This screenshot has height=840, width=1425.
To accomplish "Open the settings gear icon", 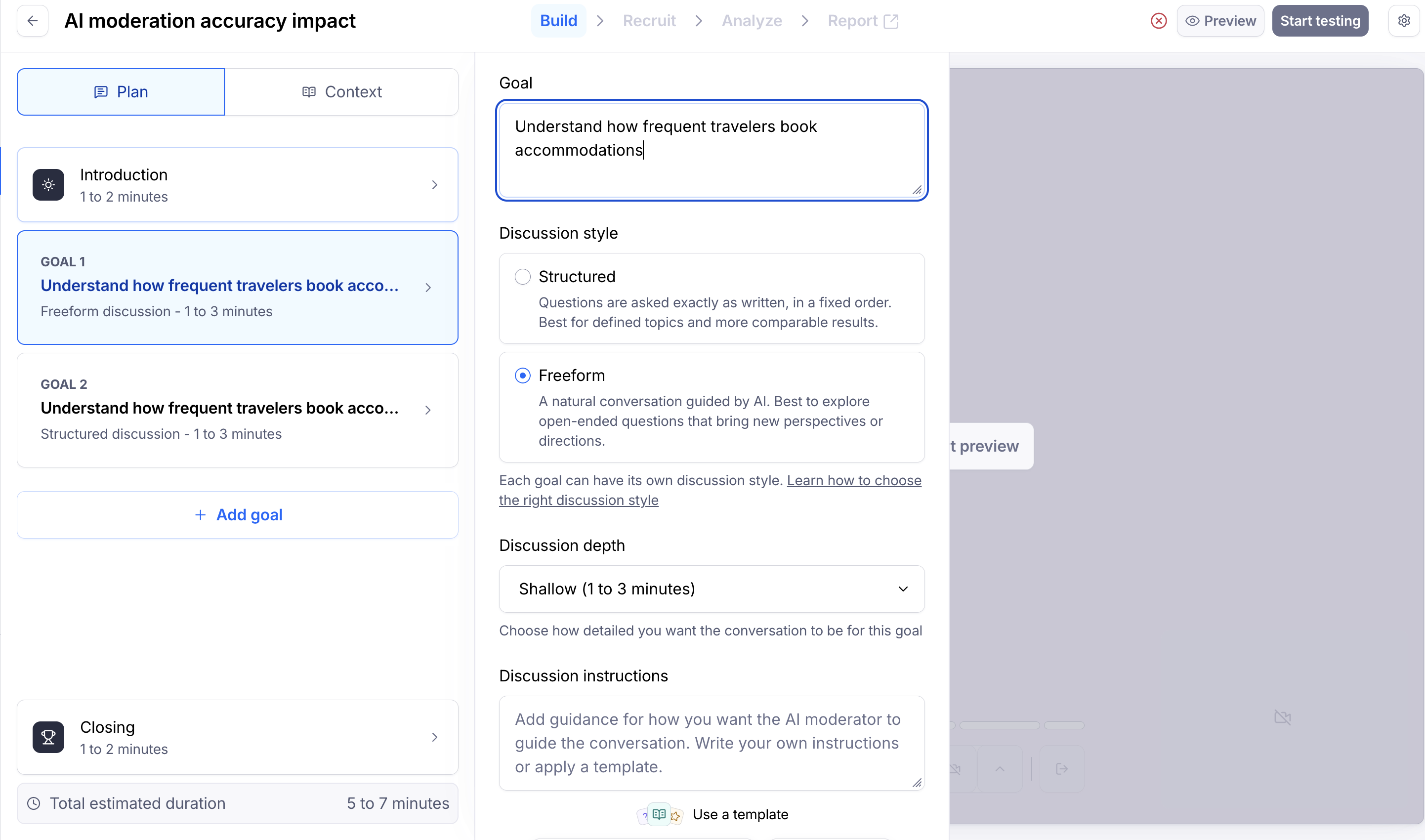I will [x=1403, y=21].
